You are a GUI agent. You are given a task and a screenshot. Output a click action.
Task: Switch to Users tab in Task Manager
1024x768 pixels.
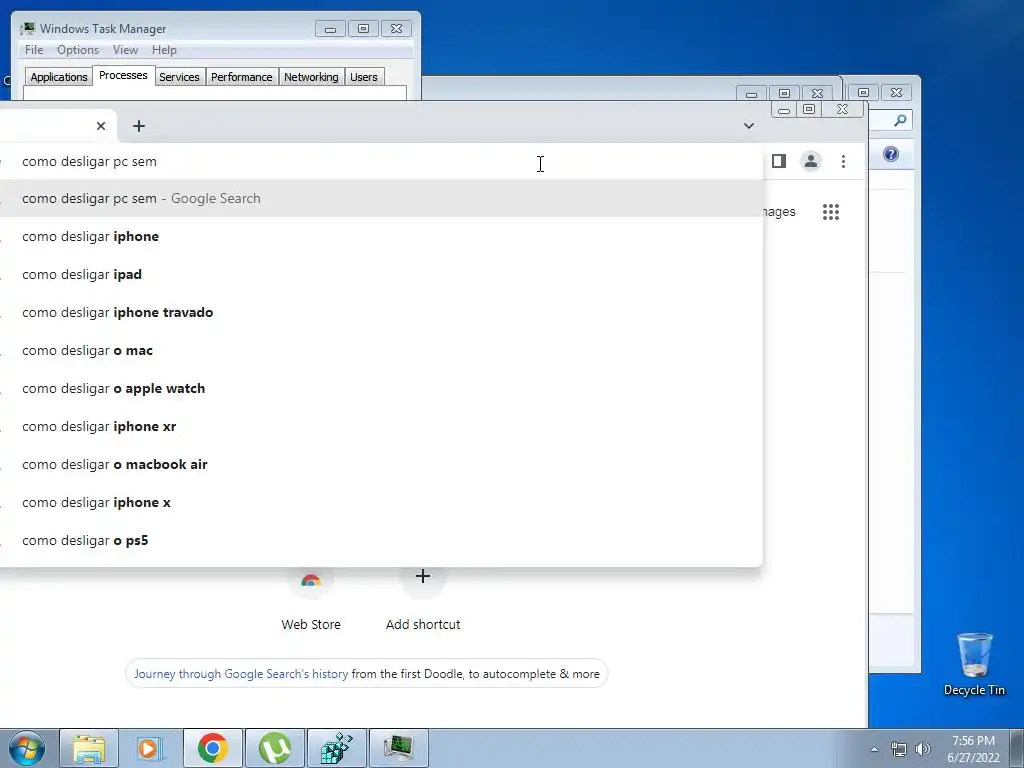click(364, 77)
